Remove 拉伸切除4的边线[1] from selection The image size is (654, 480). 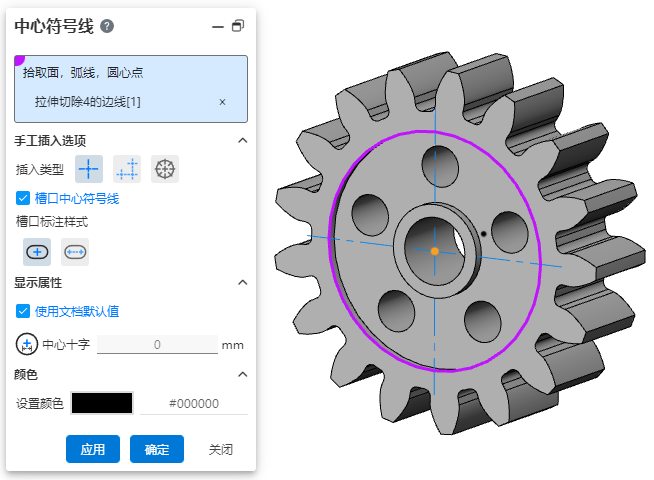pos(222,102)
